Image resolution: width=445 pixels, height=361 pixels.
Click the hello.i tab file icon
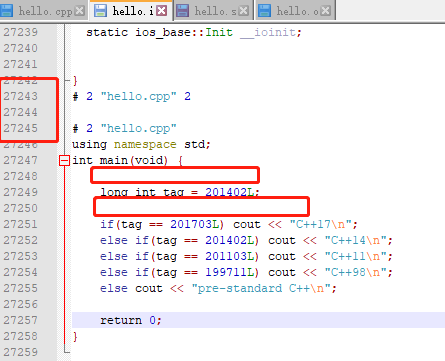click(100, 11)
